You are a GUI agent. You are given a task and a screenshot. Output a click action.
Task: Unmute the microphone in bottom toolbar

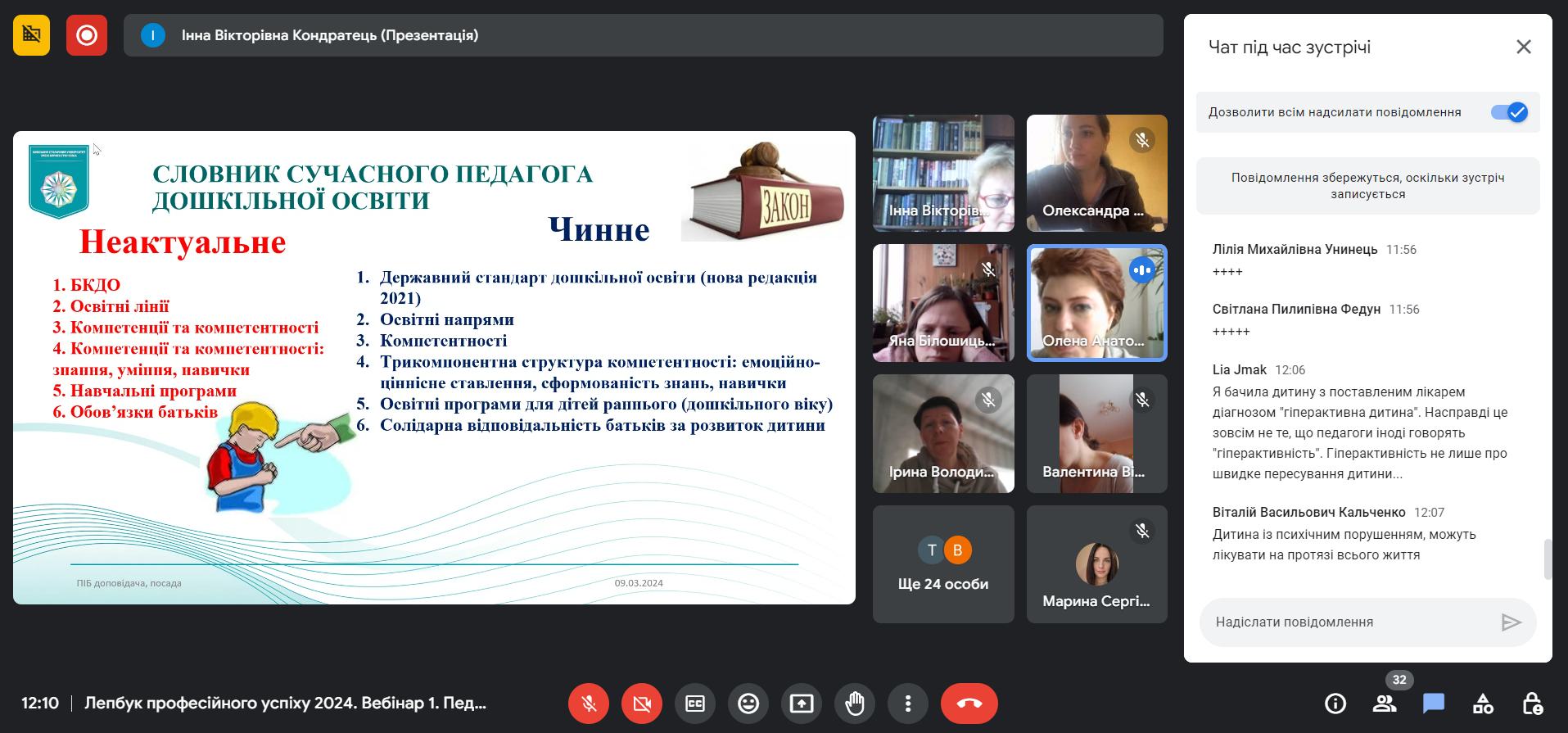(588, 704)
